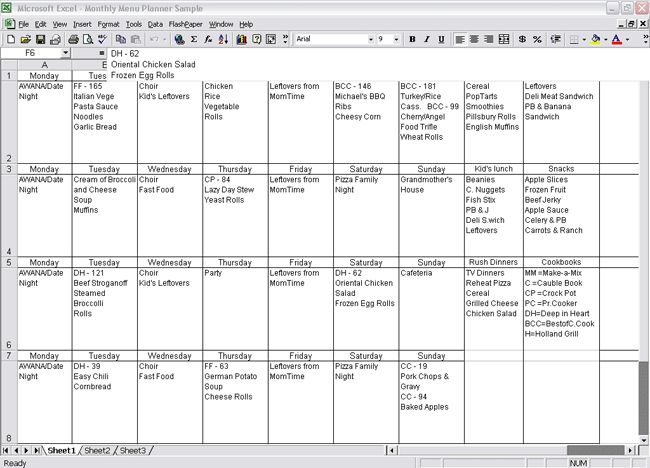This screenshot has width=650, height=468.
Task: Open the Borders dropdown arrow
Action: (x=584, y=39)
